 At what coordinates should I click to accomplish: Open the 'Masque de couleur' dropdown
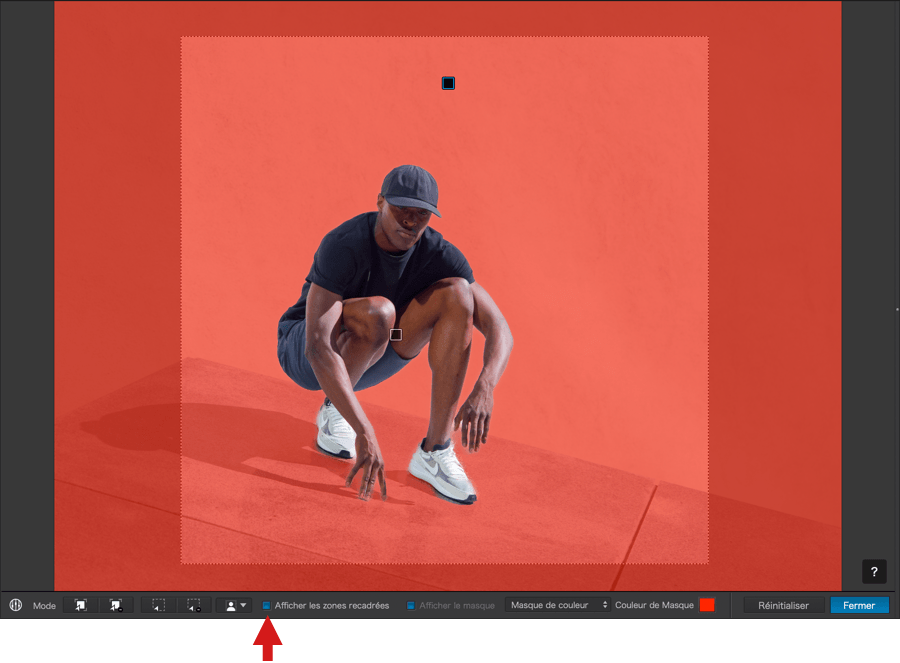tap(557, 605)
